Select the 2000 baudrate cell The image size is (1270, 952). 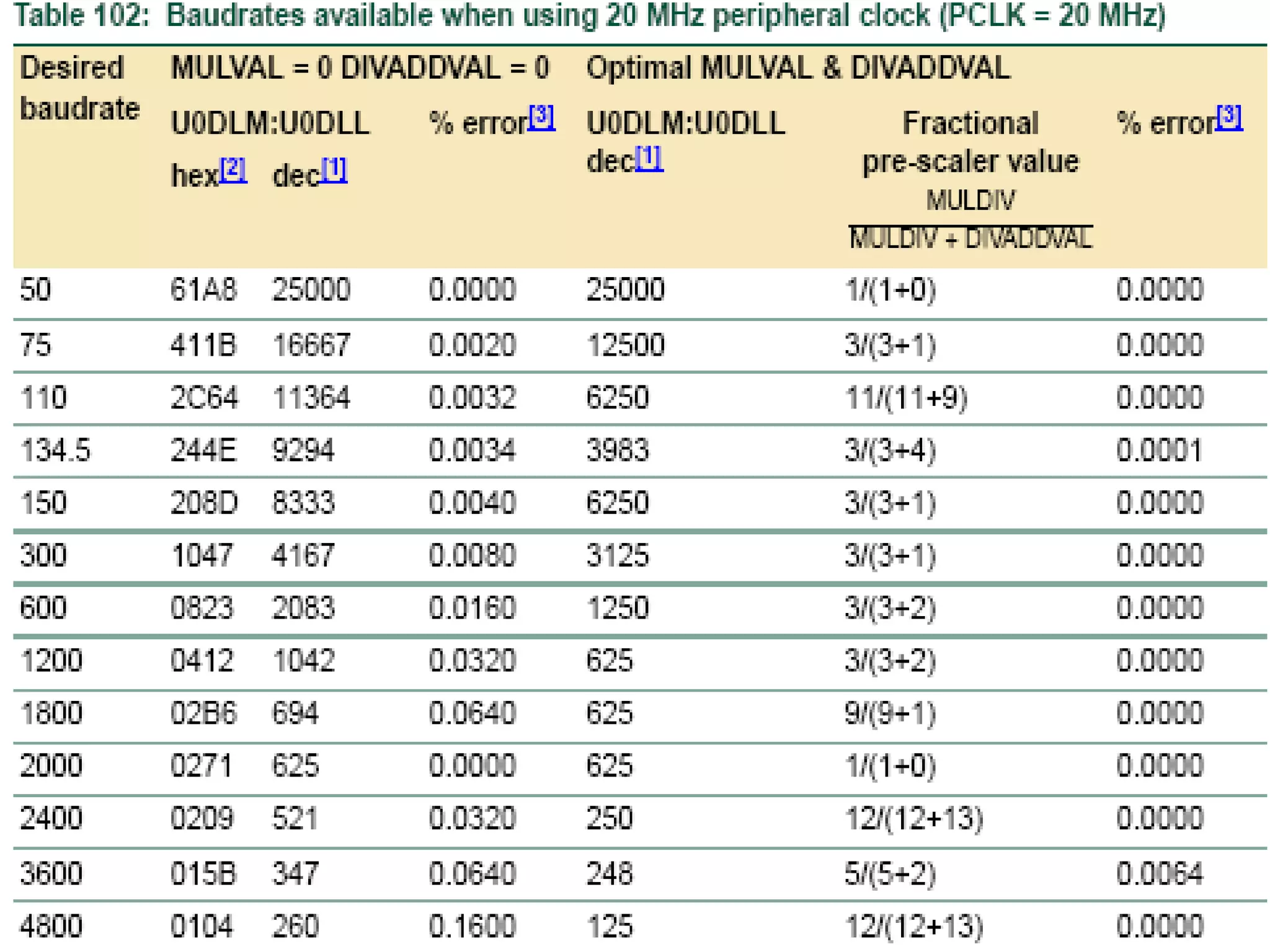(x=51, y=766)
